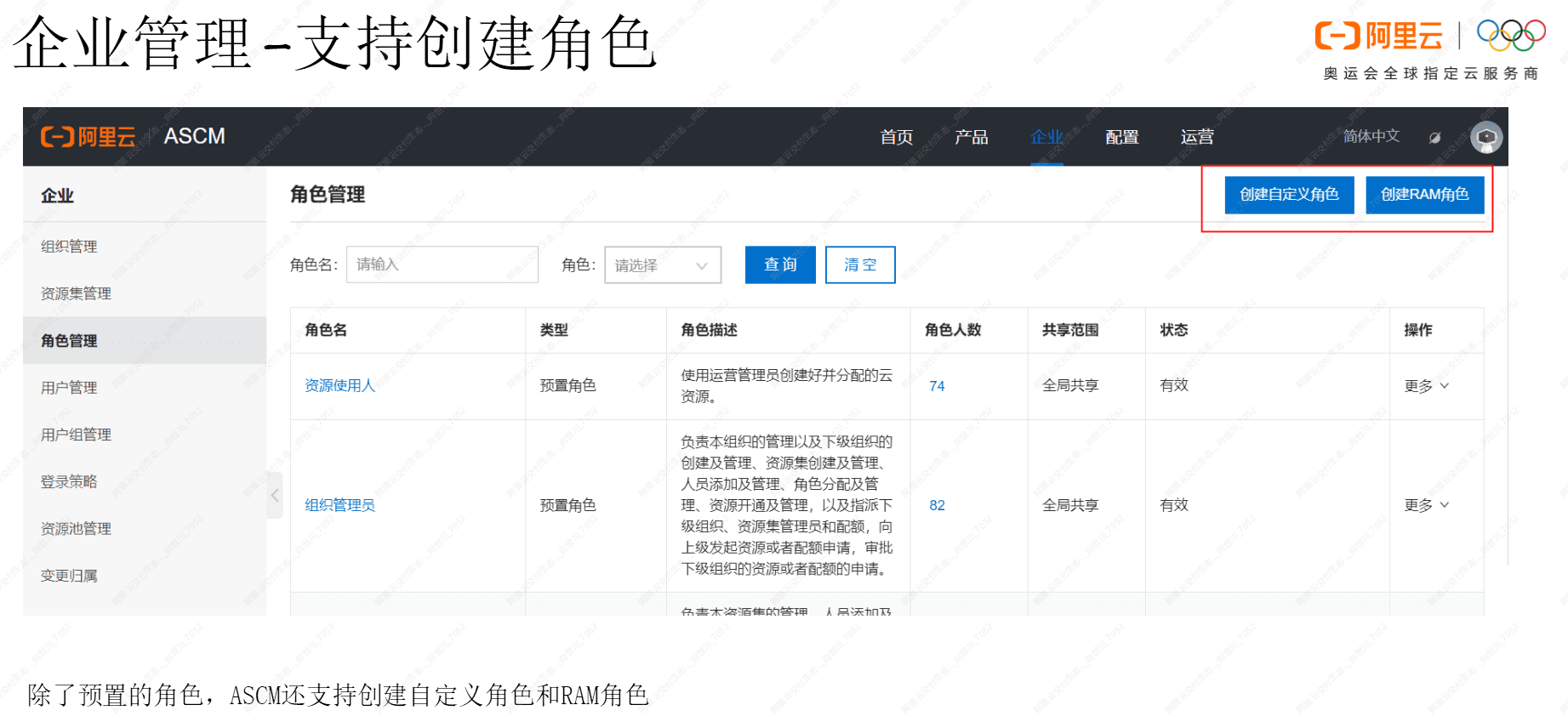Select 企业 tab in top navigation

(1046, 137)
